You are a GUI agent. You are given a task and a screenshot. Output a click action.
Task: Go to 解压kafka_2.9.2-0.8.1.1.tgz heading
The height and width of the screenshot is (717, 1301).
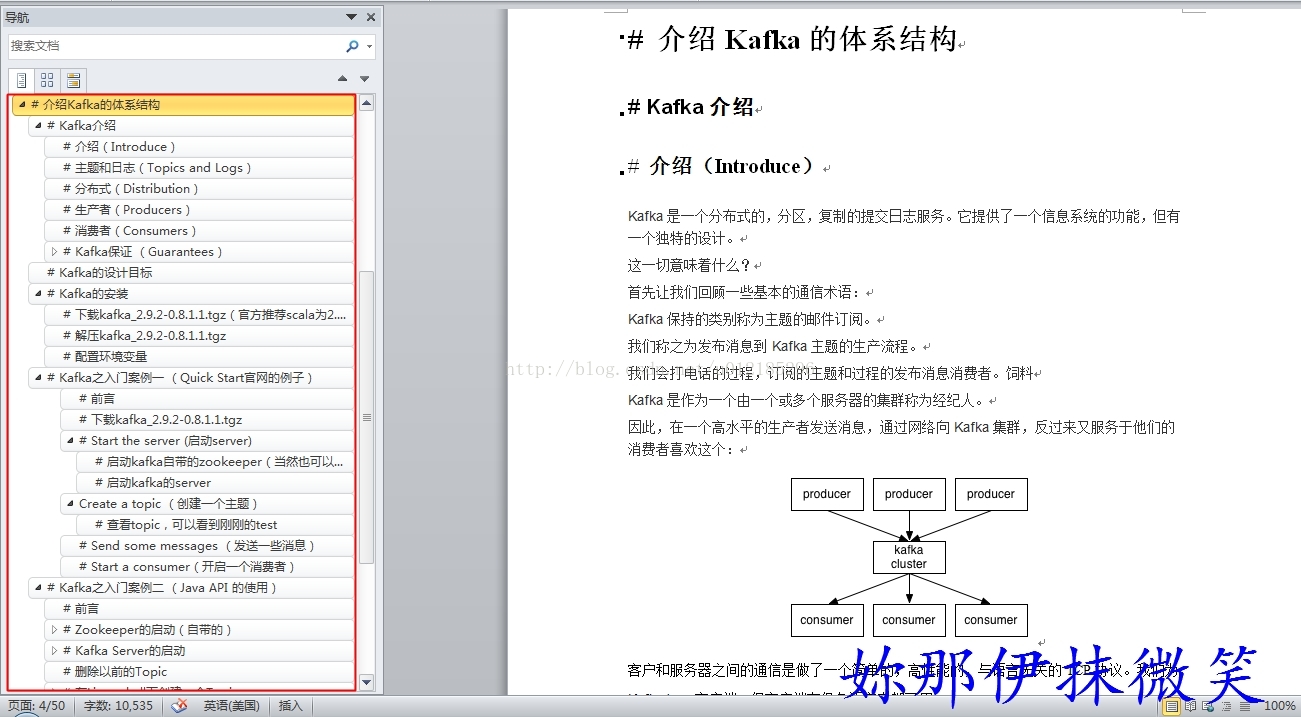point(199,336)
